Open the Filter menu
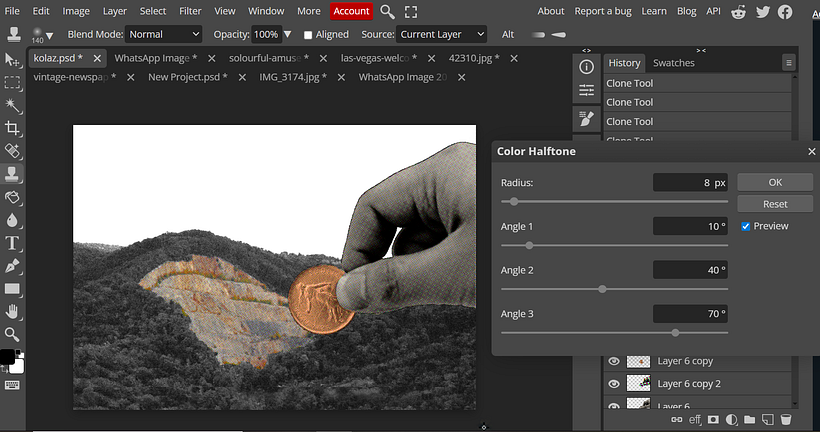This screenshot has width=820, height=432. point(190,11)
